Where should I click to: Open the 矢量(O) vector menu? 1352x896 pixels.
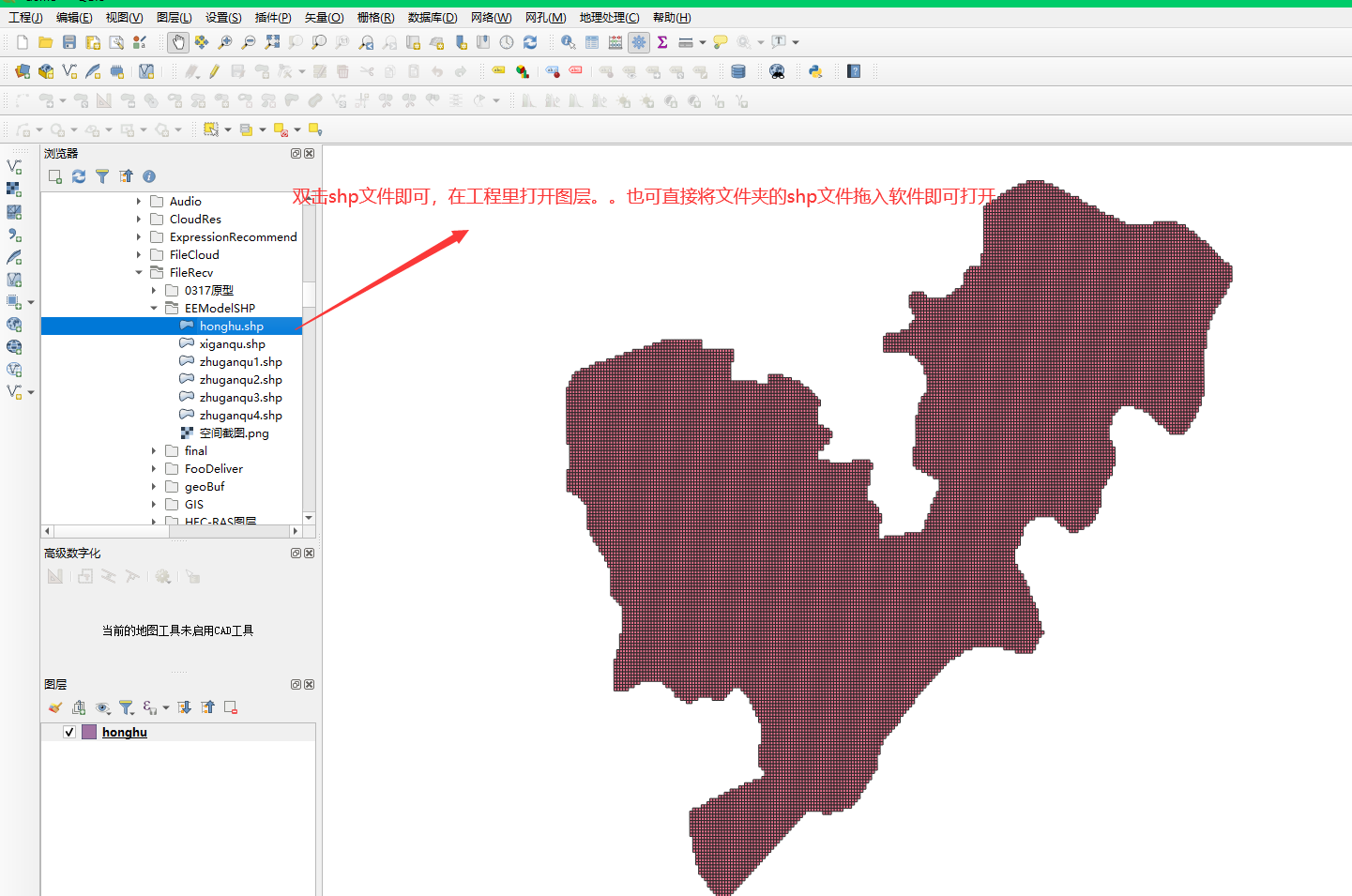324,18
